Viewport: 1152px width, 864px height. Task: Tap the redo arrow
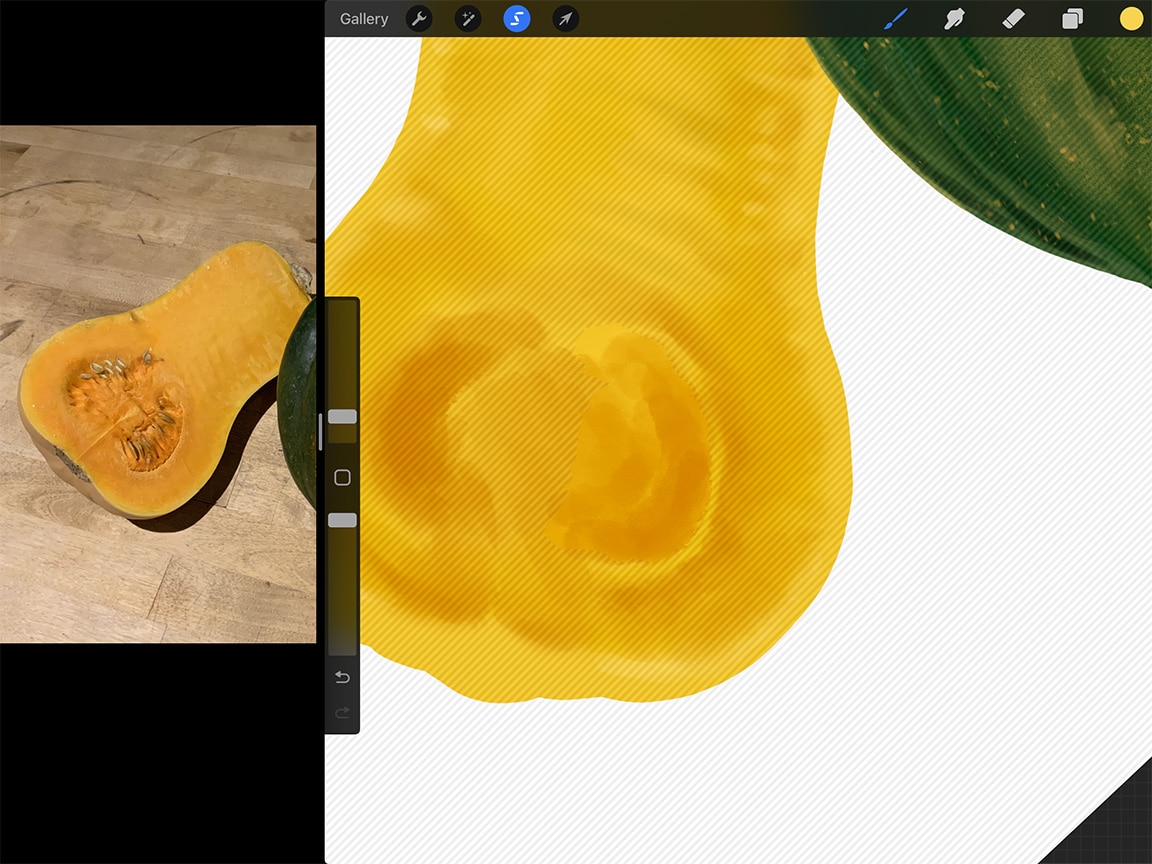[341, 713]
